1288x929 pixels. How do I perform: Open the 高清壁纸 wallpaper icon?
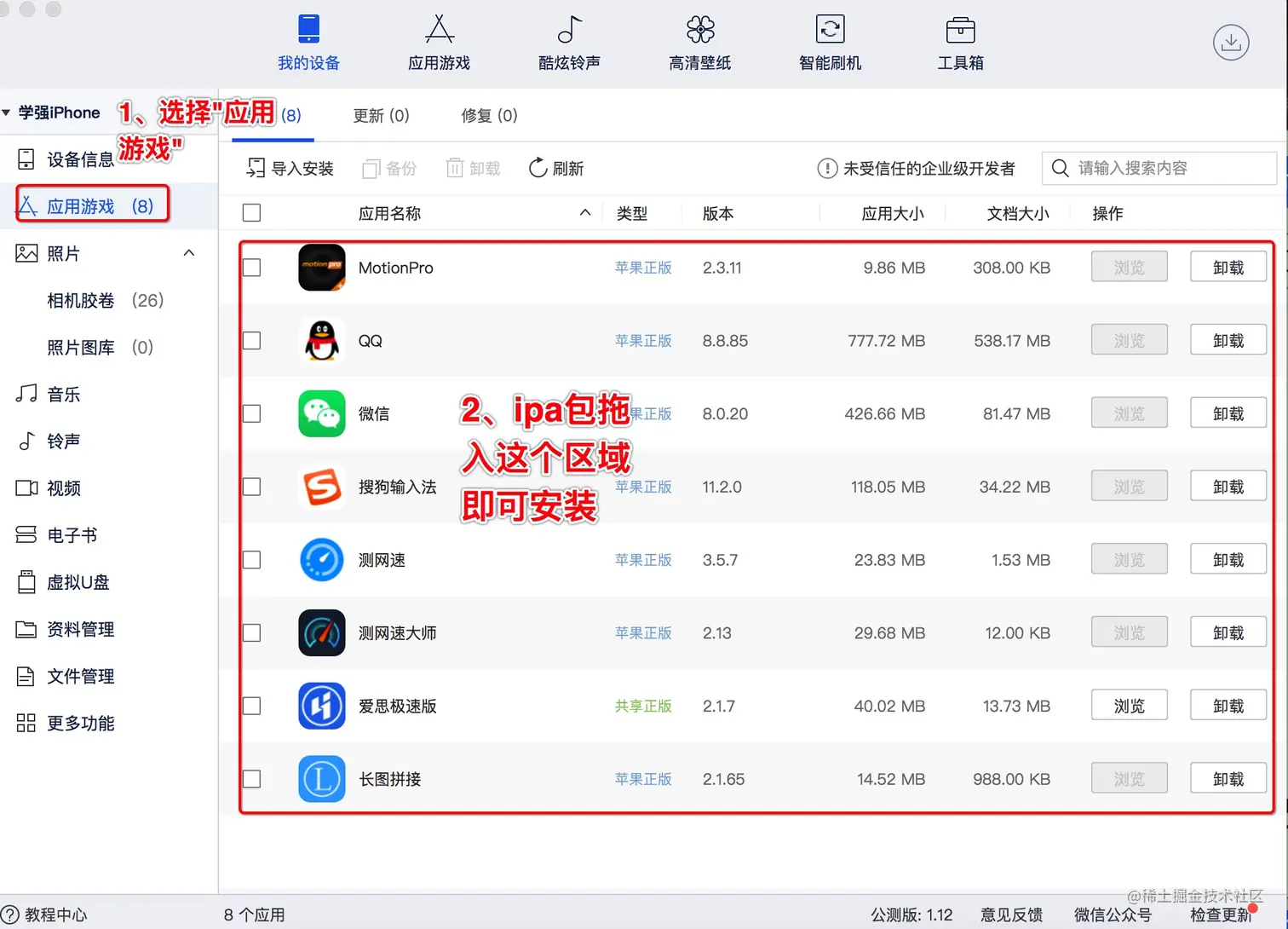(x=700, y=29)
